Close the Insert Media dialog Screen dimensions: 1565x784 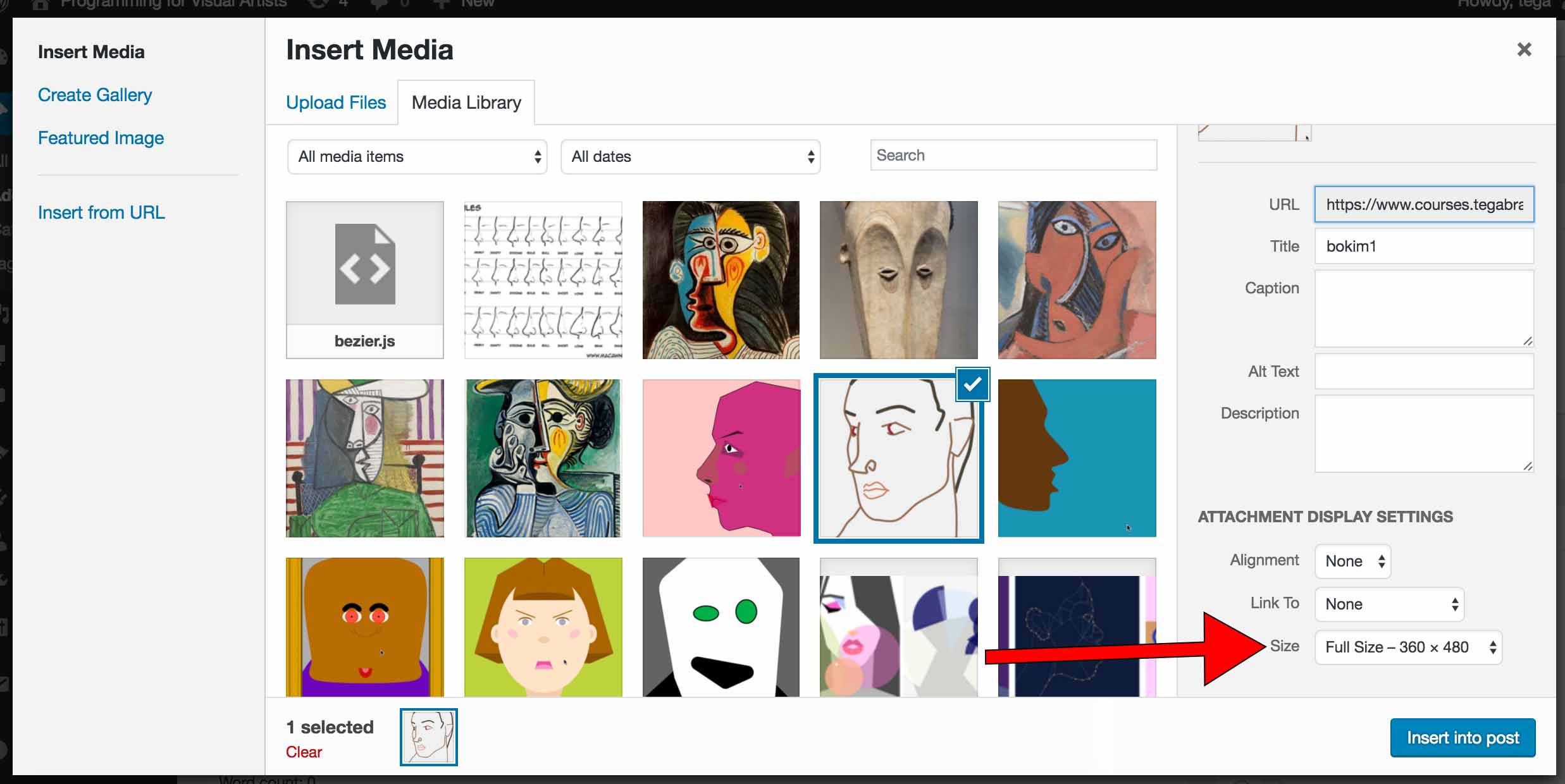[x=1524, y=49]
